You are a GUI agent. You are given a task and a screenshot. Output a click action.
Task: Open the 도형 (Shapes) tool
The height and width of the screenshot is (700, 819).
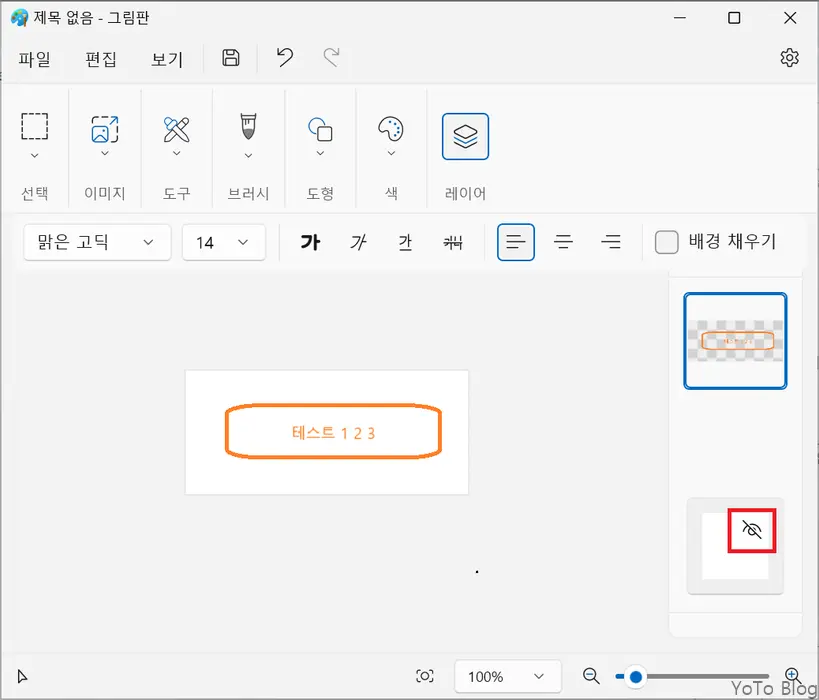(x=320, y=130)
